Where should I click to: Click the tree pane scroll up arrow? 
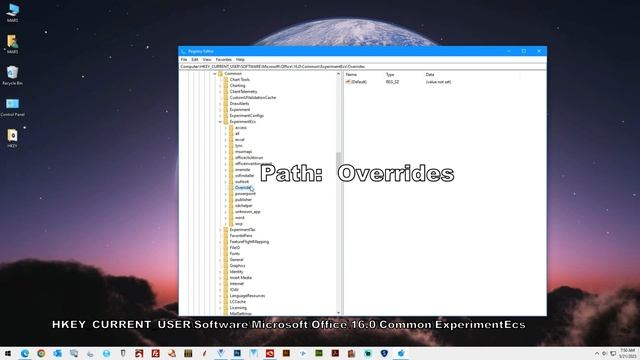pyautogui.click(x=338, y=74)
